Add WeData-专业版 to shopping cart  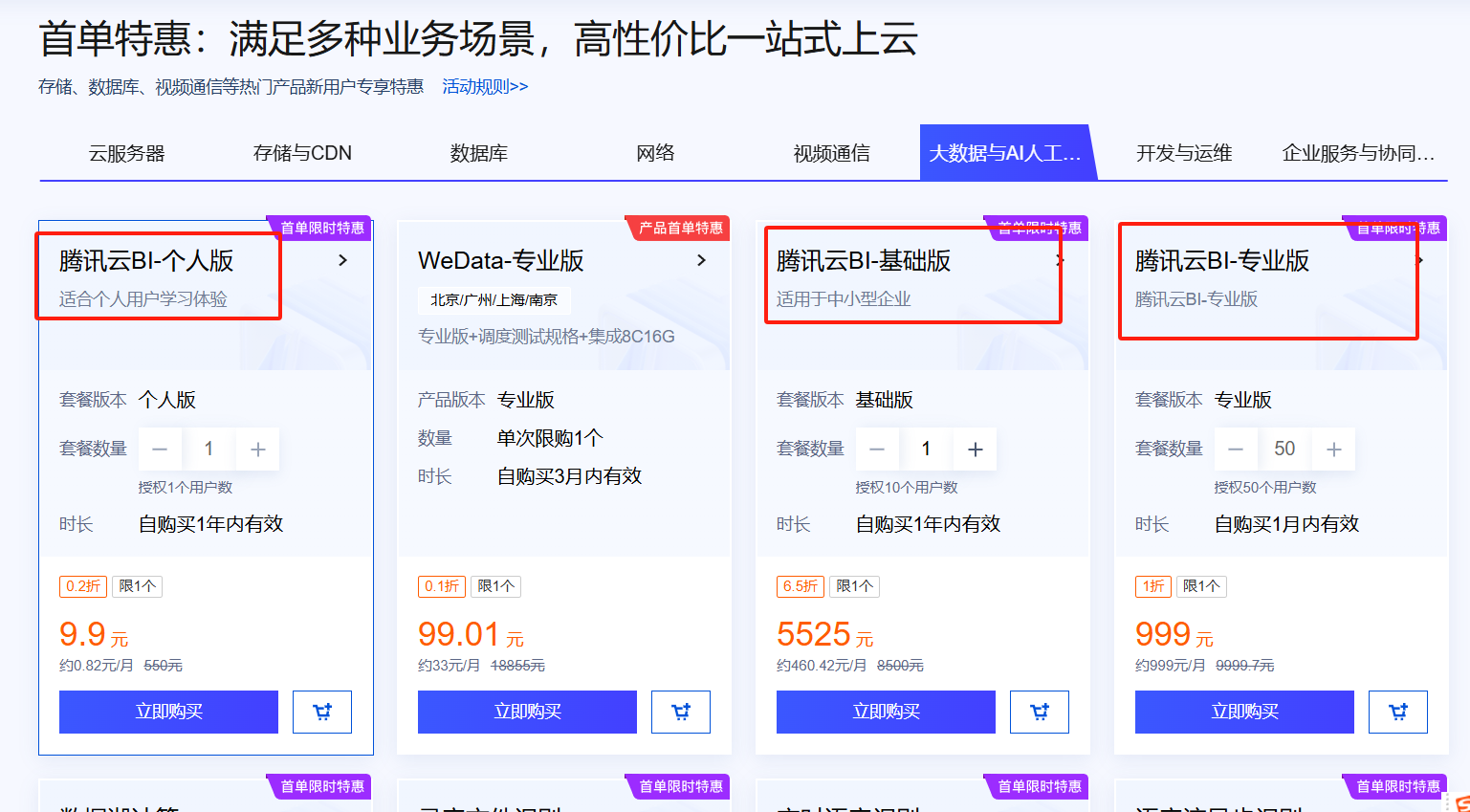681,712
